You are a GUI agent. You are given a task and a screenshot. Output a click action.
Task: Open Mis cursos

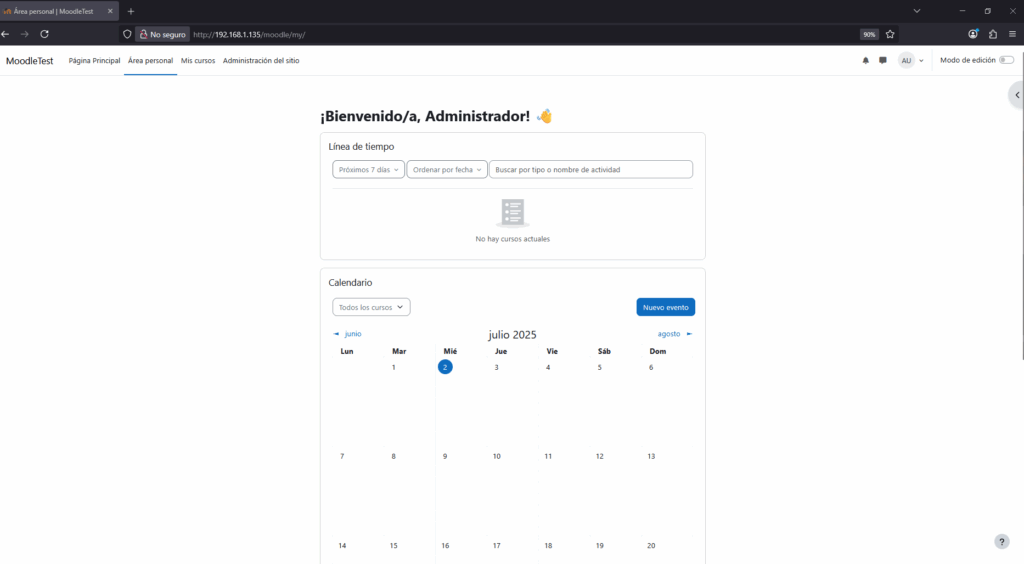click(198, 61)
